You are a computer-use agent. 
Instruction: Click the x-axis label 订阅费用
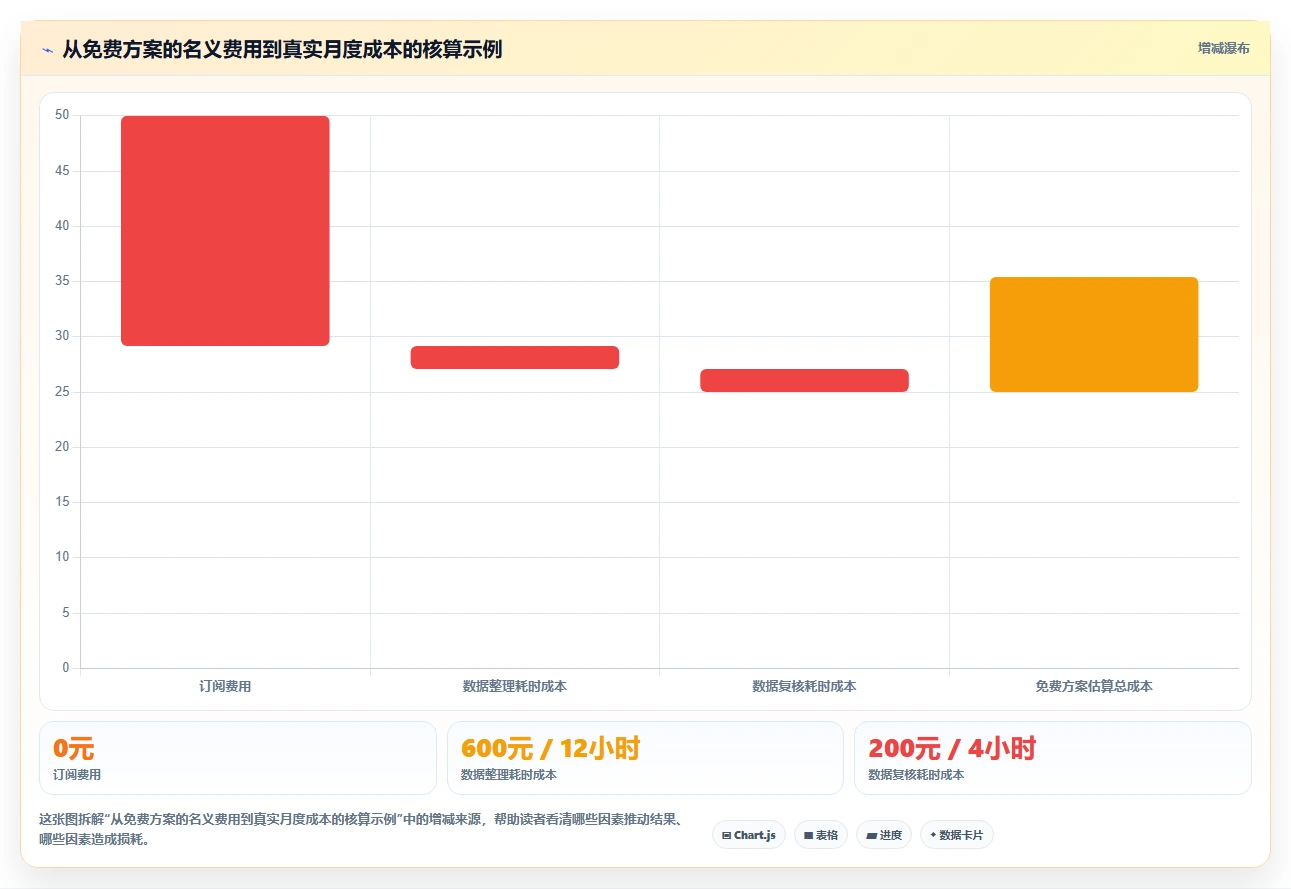[225, 686]
